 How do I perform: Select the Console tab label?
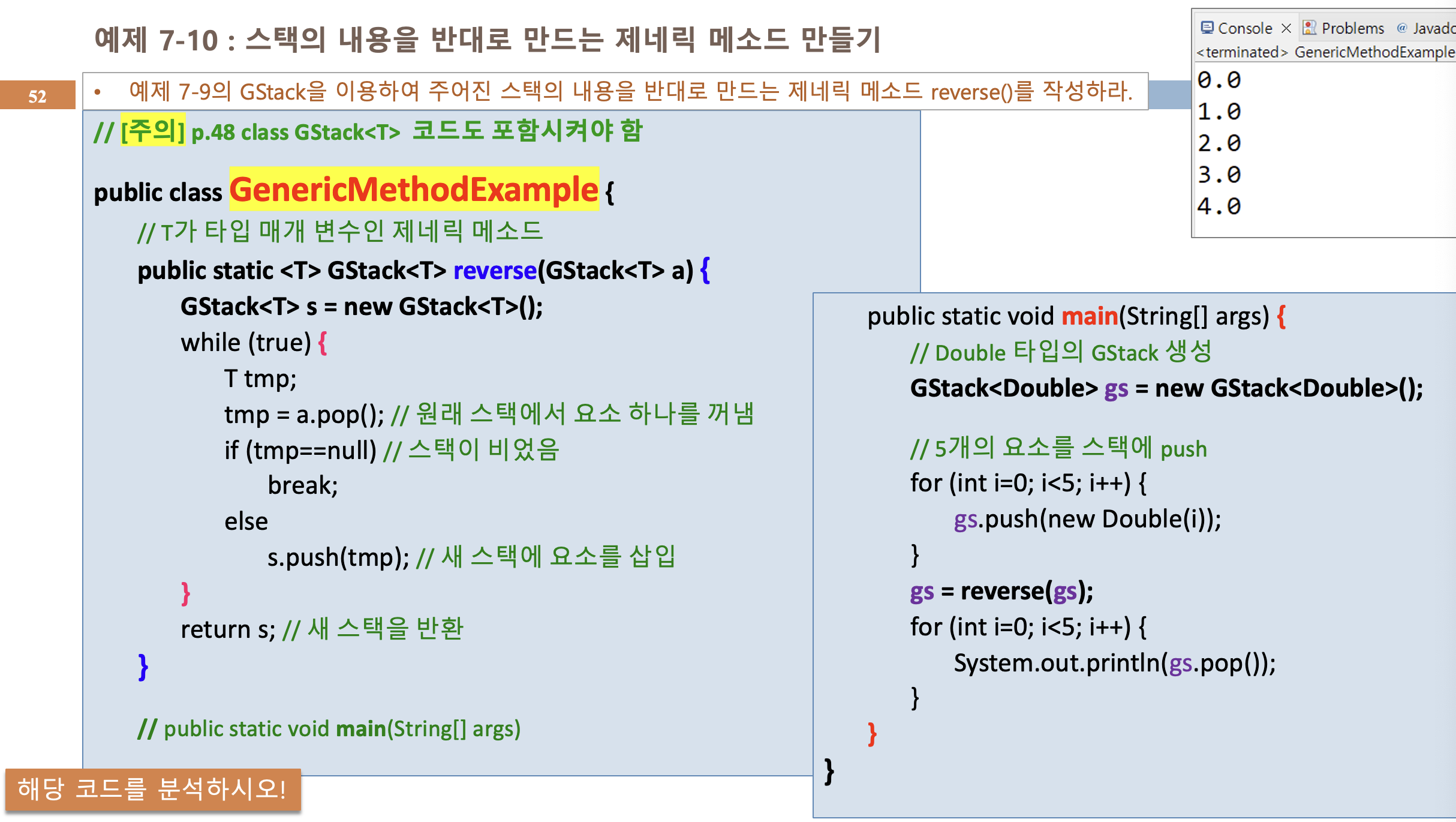pyautogui.click(x=1244, y=28)
